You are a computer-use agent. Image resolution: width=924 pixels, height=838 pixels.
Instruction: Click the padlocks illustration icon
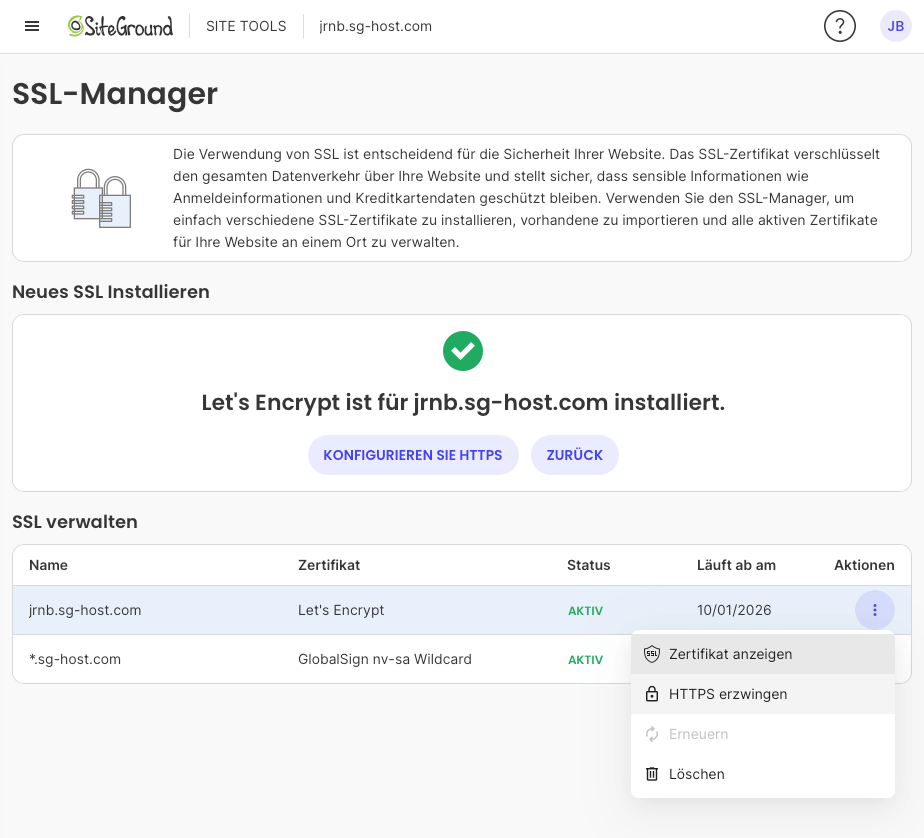pos(101,199)
